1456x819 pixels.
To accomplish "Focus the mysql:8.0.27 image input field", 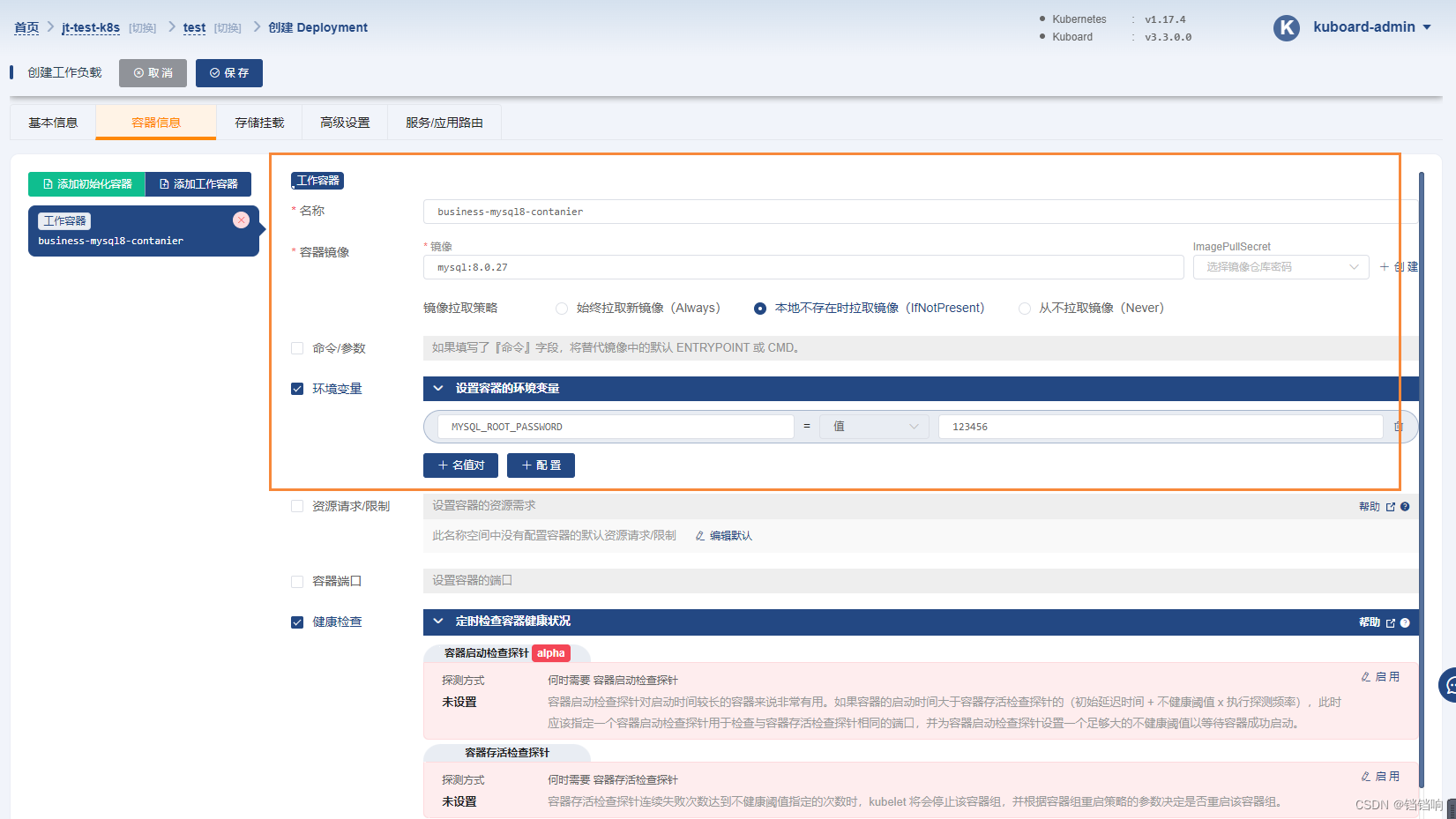I will point(803,267).
